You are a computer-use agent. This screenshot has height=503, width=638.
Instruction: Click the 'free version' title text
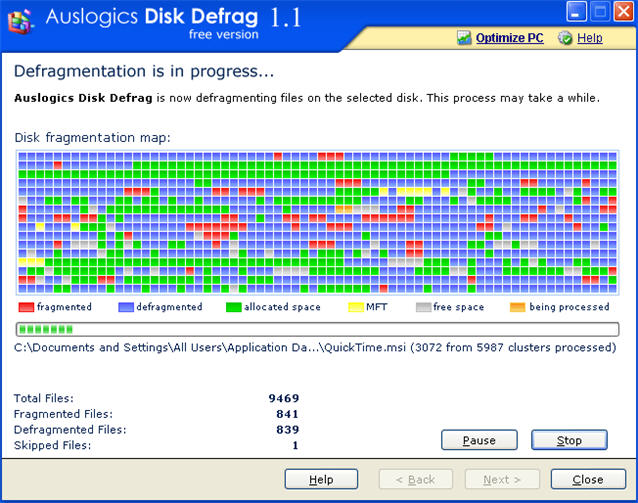(x=223, y=35)
